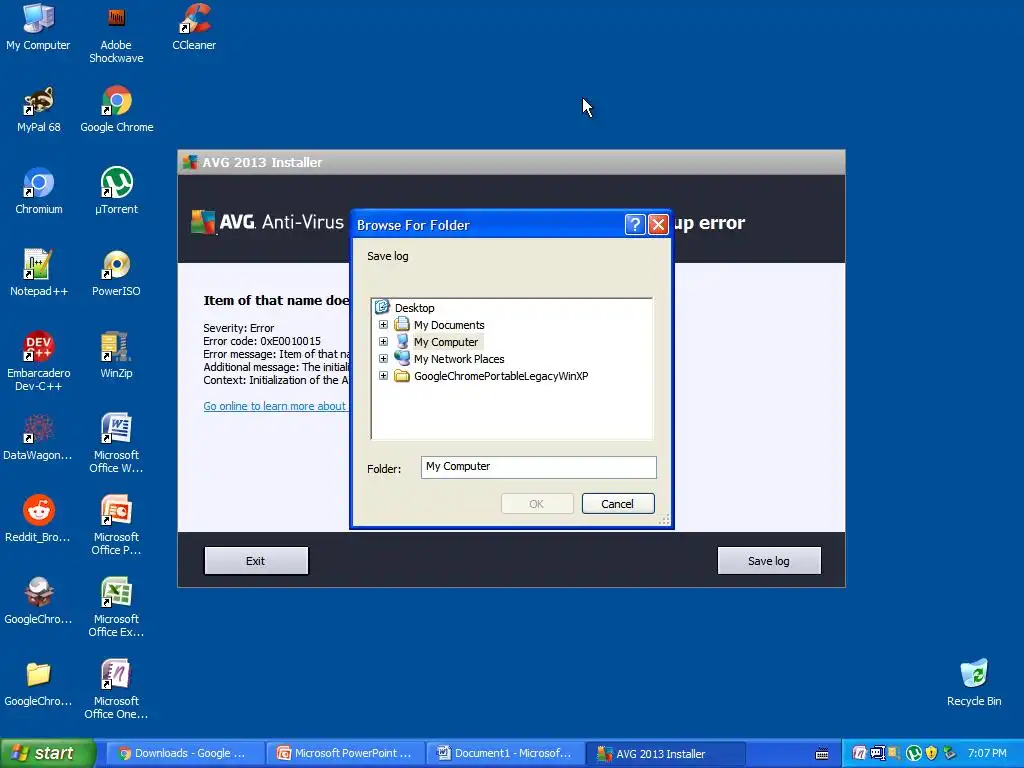Click the OneNote tray icon
This screenshot has width=1024, height=768.
click(859, 754)
